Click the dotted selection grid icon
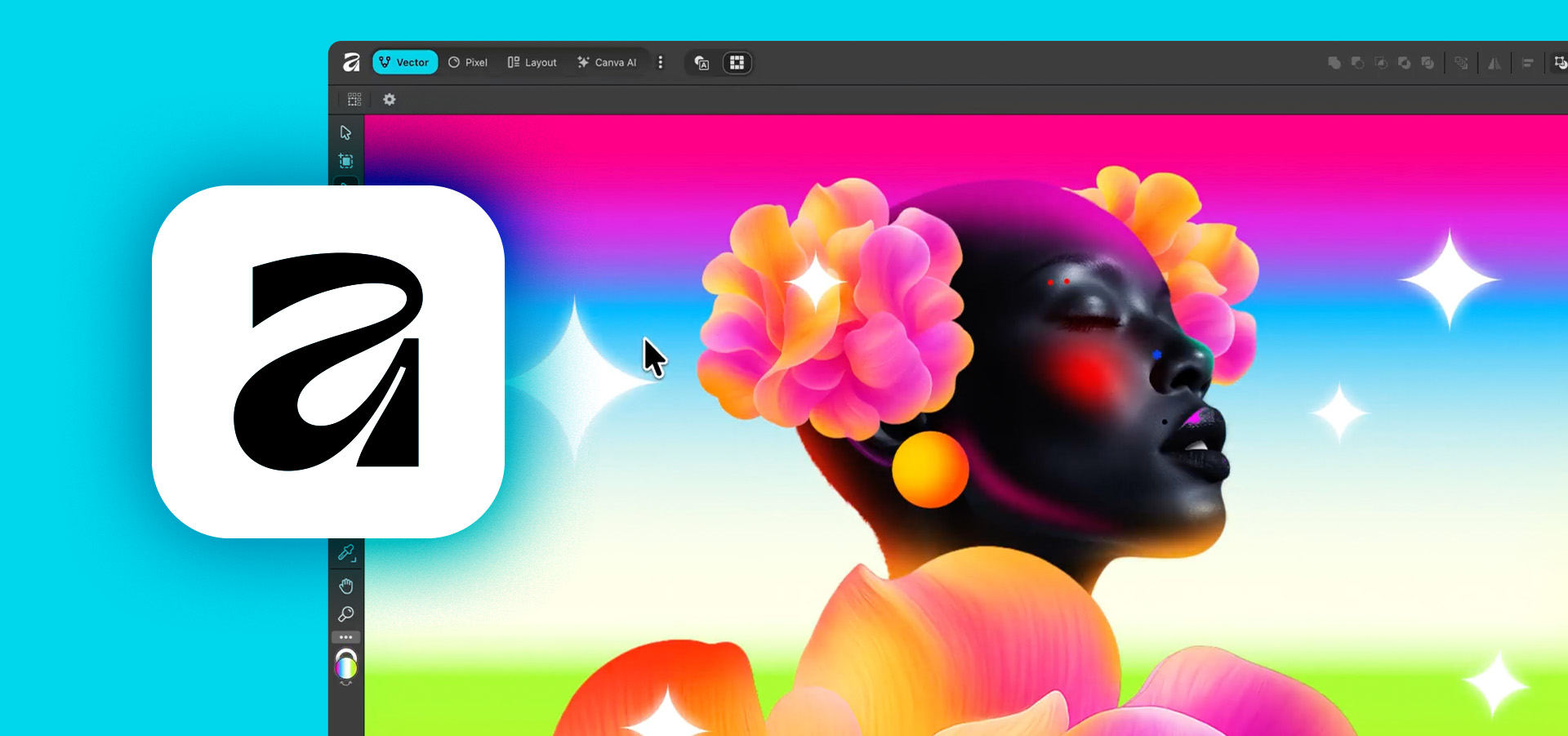This screenshot has width=1568, height=736. [x=354, y=100]
